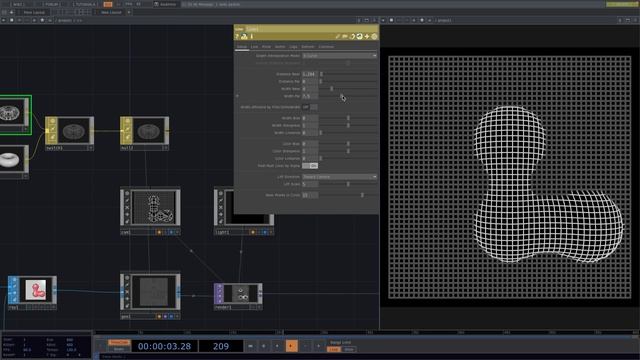640x360 pixels.
Task: Switch to the Line parameter tab
Action: 254,47
